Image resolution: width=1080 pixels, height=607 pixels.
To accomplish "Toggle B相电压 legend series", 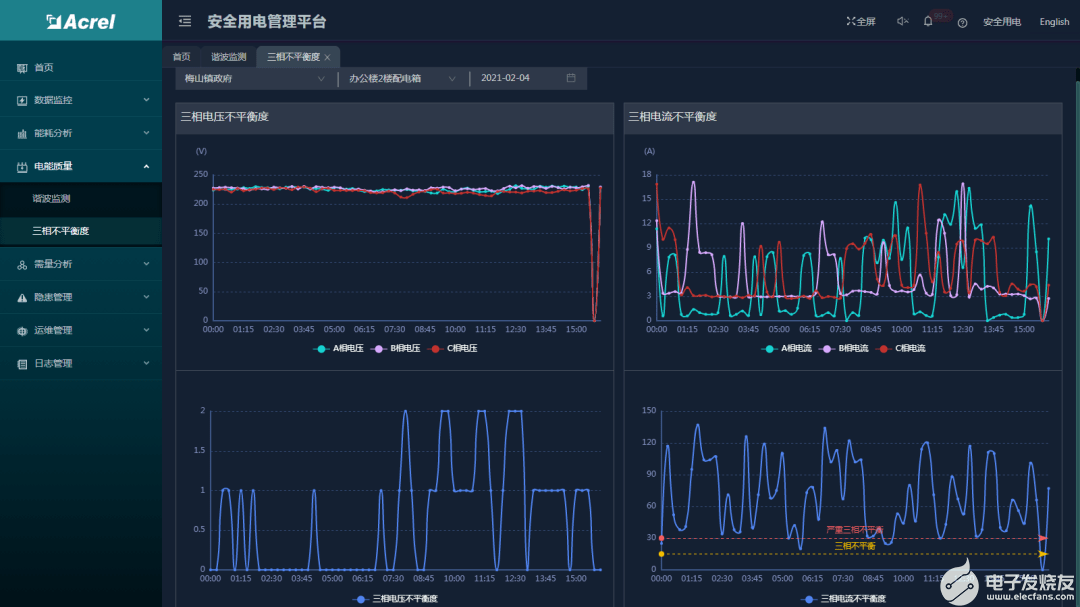I will tap(395, 349).
